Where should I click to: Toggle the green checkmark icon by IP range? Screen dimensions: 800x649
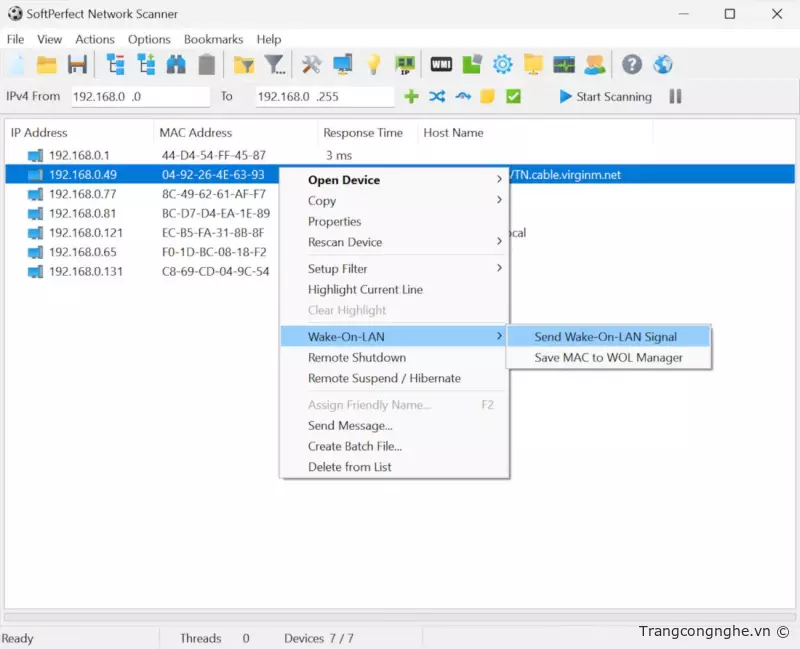513,97
